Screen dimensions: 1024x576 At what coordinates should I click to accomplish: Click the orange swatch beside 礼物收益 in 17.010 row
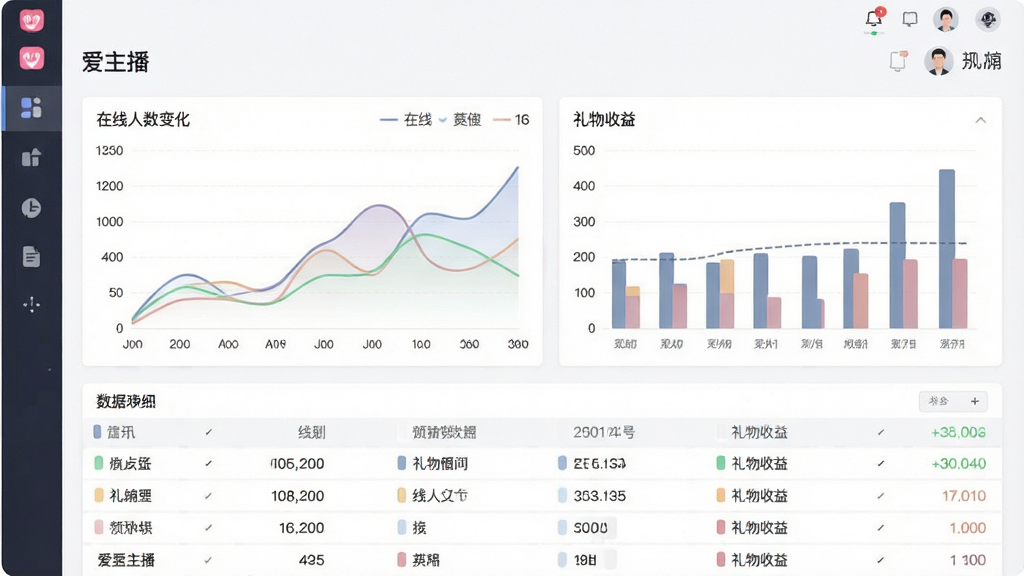point(721,495)
